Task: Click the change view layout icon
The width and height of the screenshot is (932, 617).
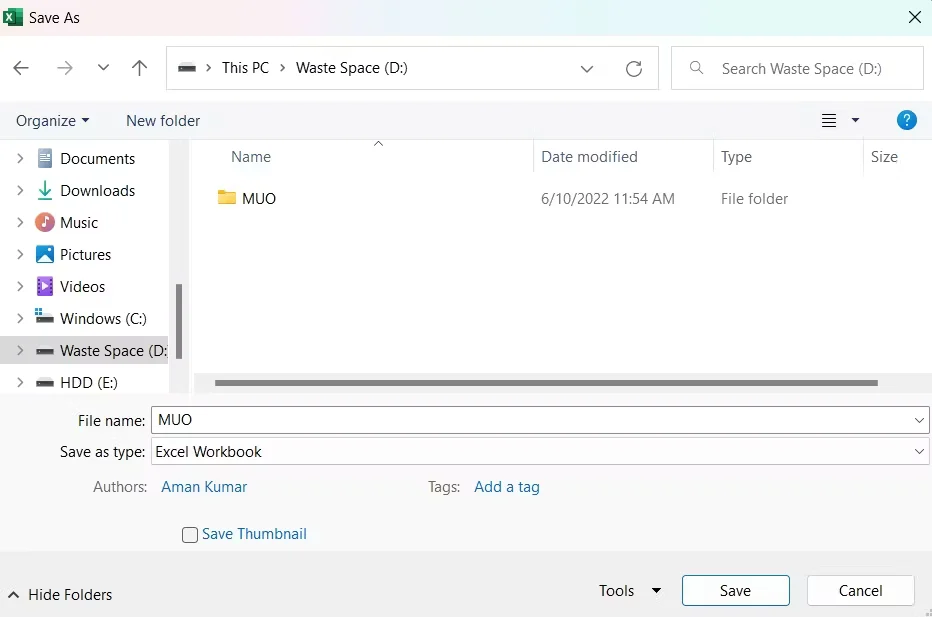Action: 828,120
